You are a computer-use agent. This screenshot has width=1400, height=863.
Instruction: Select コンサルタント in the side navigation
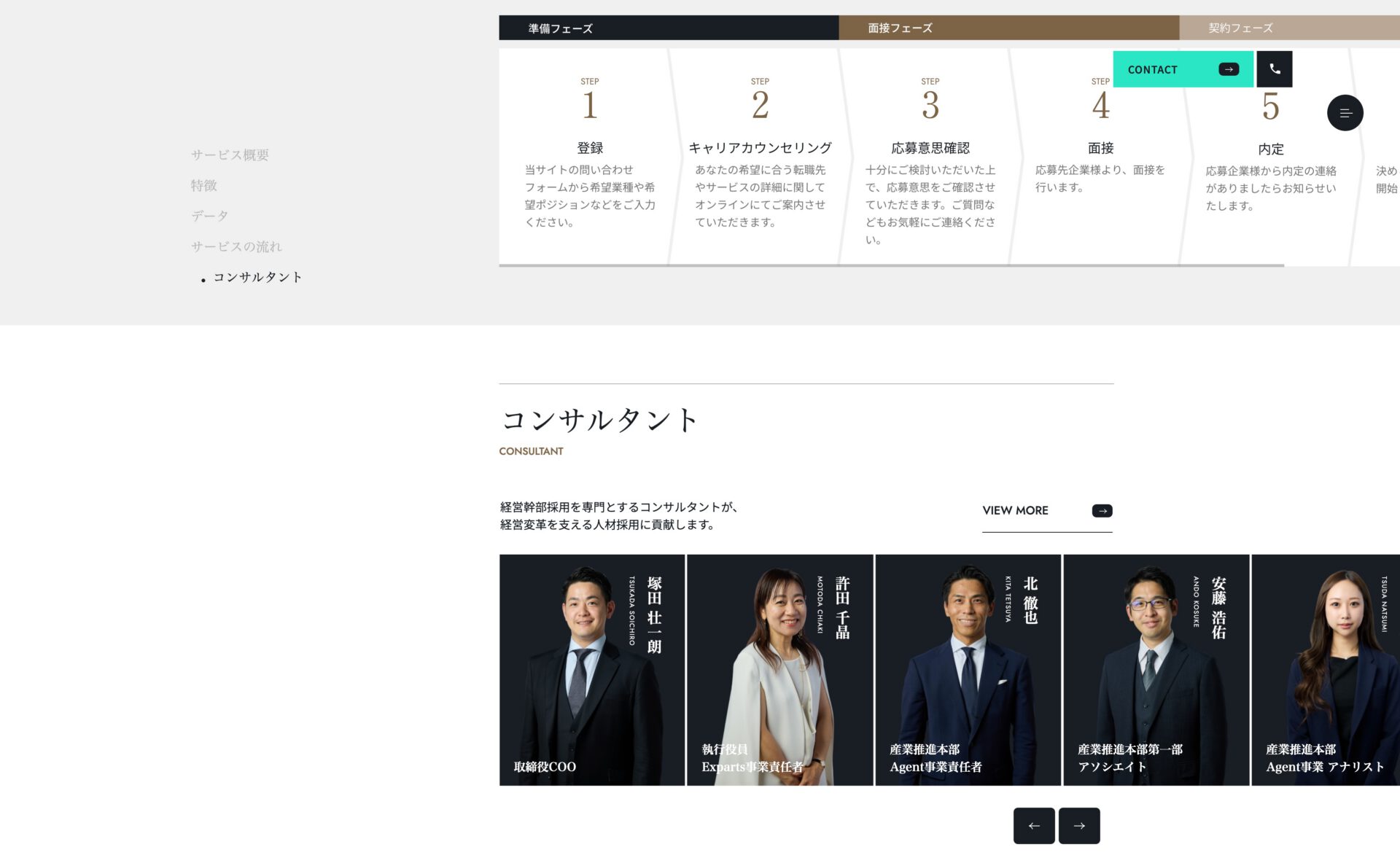(x=257, y=278)
